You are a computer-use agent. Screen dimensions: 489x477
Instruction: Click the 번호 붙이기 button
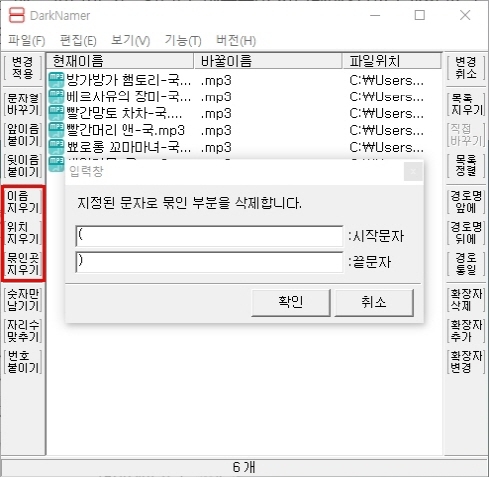23,362
